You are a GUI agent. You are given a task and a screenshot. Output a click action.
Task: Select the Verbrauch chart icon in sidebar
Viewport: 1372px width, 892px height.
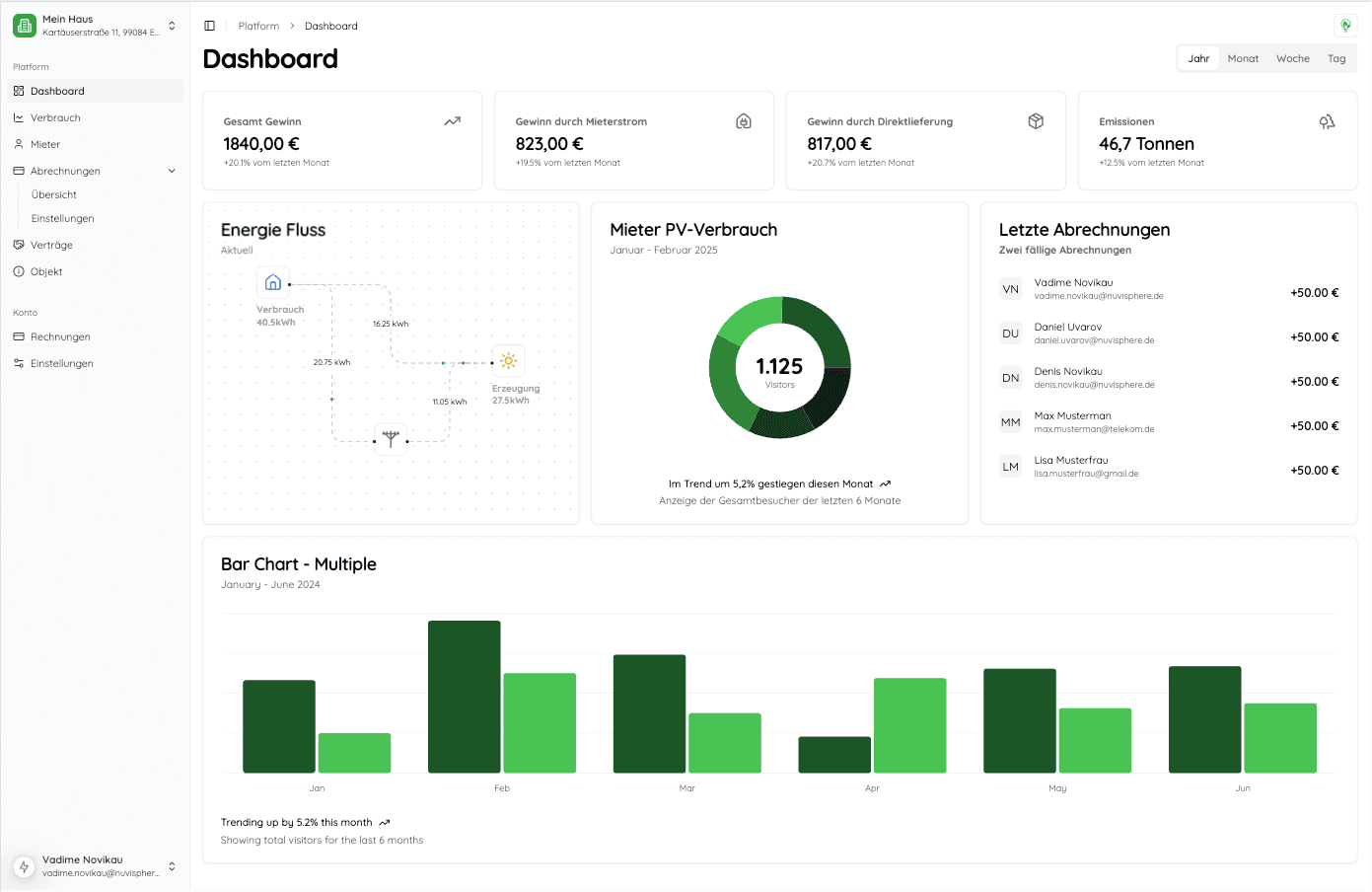tap(18, 116)
